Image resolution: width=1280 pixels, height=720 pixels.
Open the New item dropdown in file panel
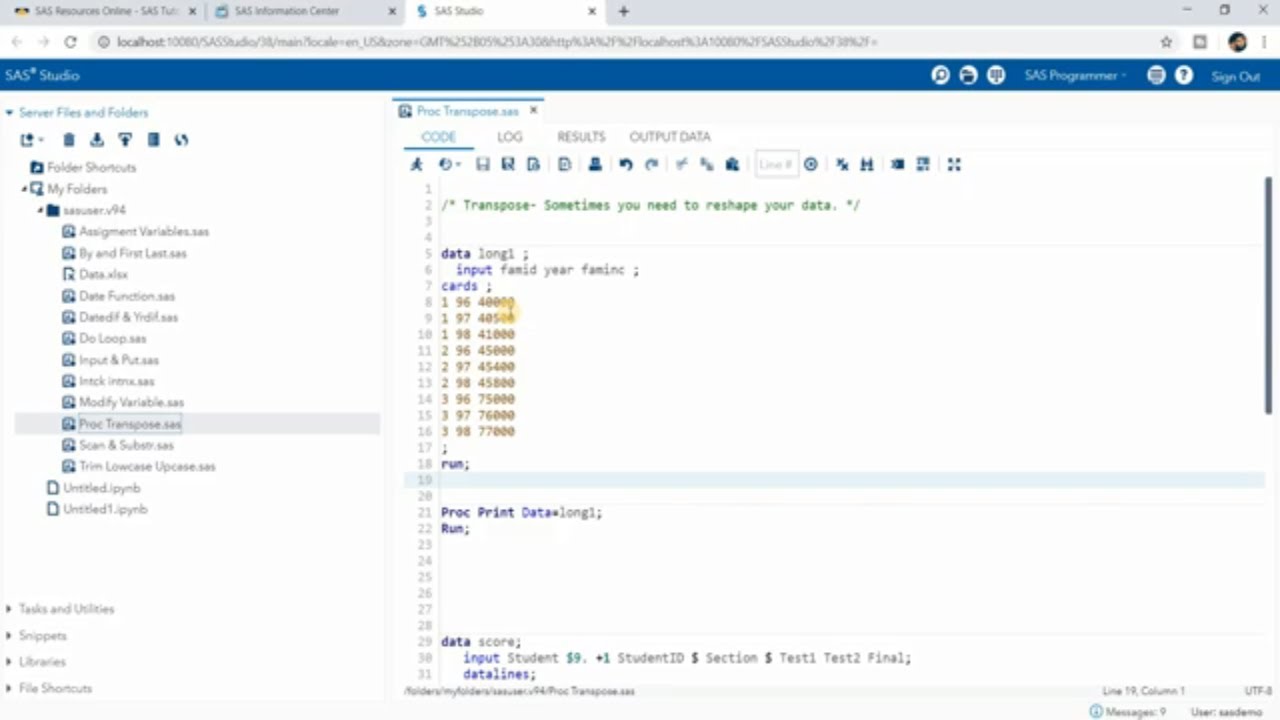(31, 140)
